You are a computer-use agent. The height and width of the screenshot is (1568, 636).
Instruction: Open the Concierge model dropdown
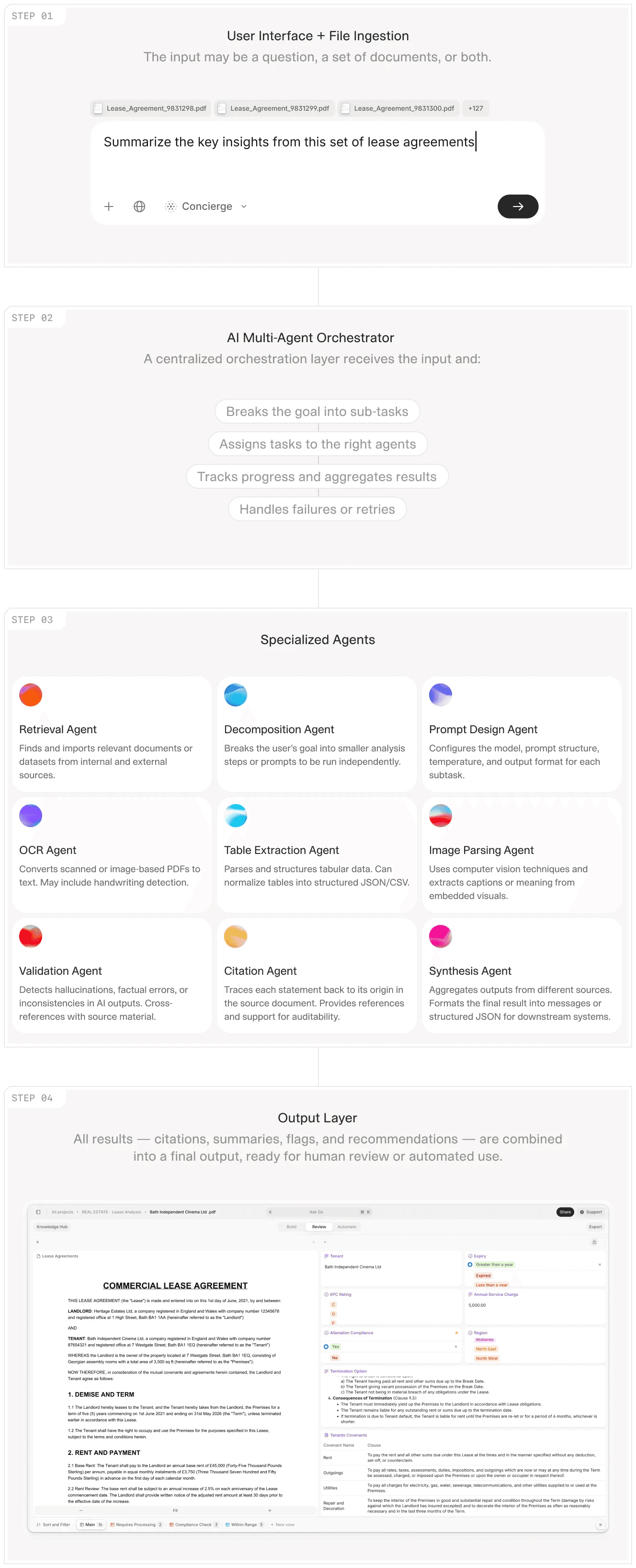[243, 207]
